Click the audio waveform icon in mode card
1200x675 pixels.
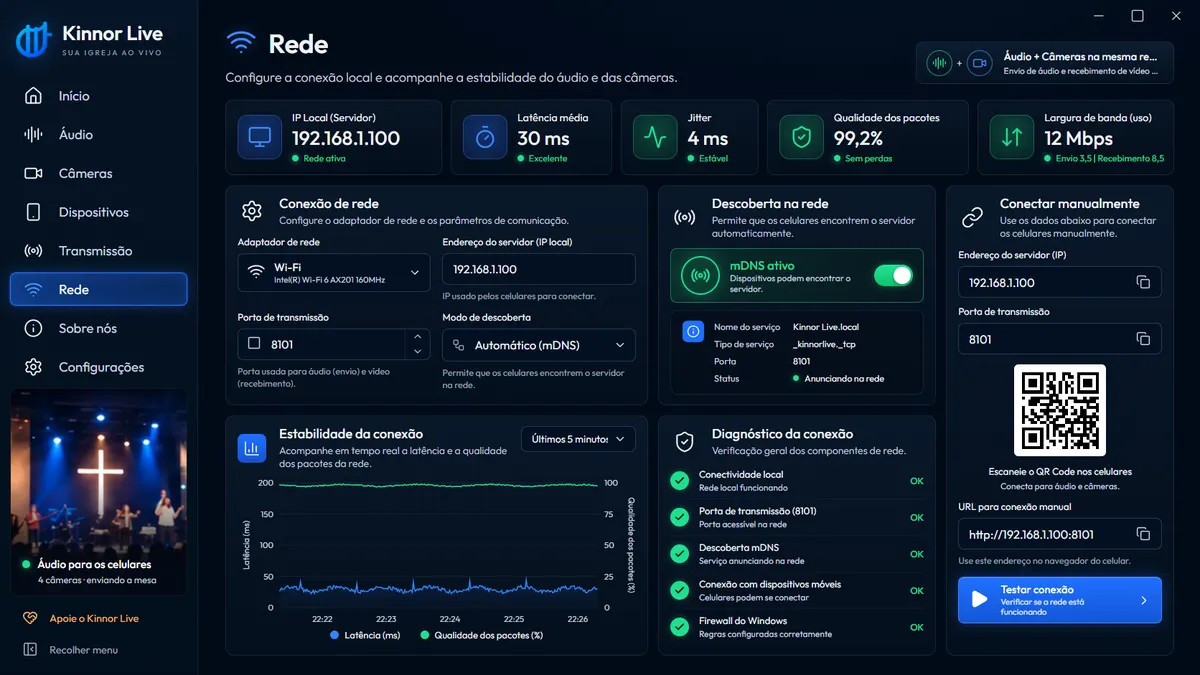click(939, 63)
